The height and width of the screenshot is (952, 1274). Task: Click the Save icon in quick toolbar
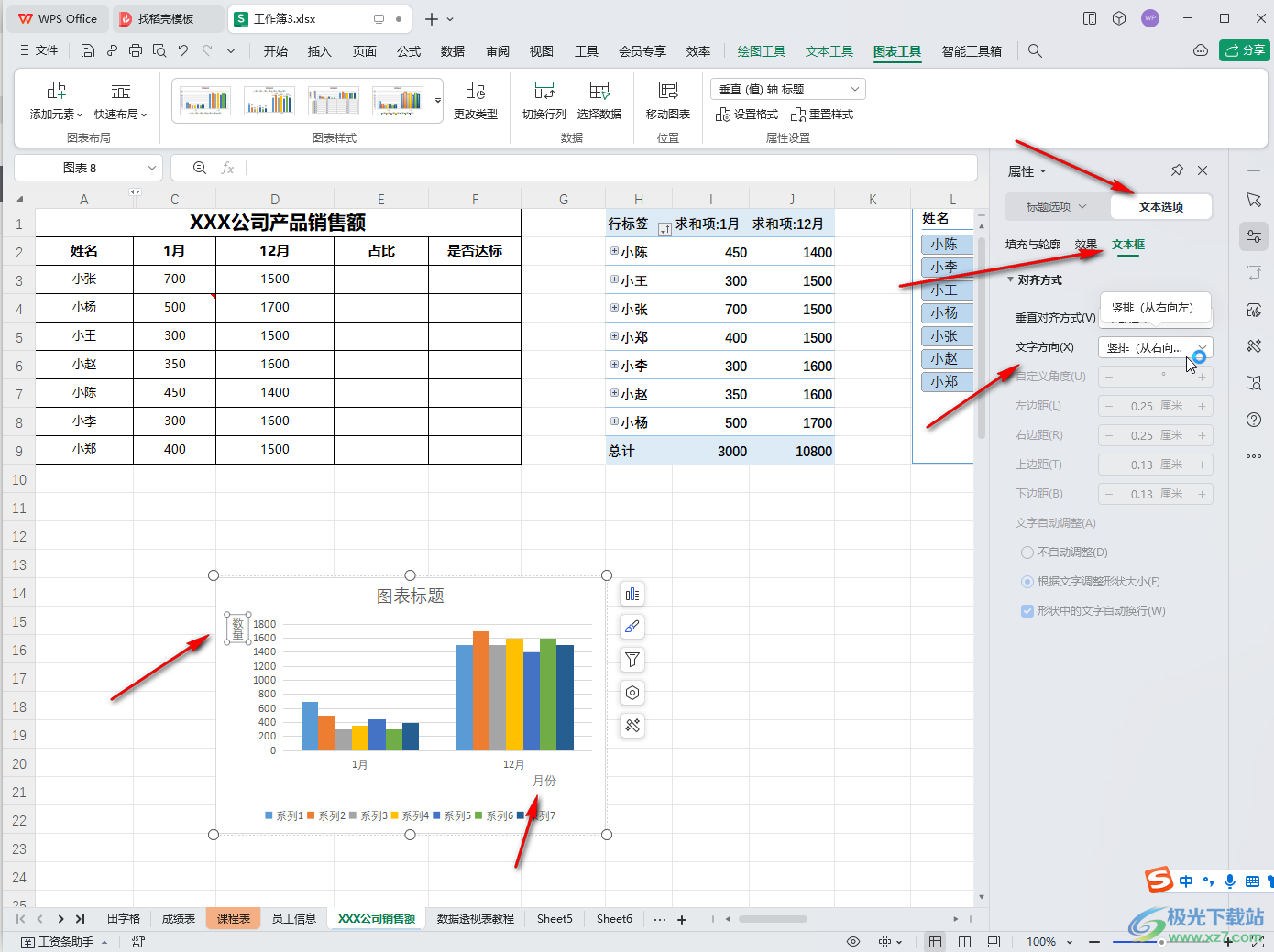click(88, 50)
